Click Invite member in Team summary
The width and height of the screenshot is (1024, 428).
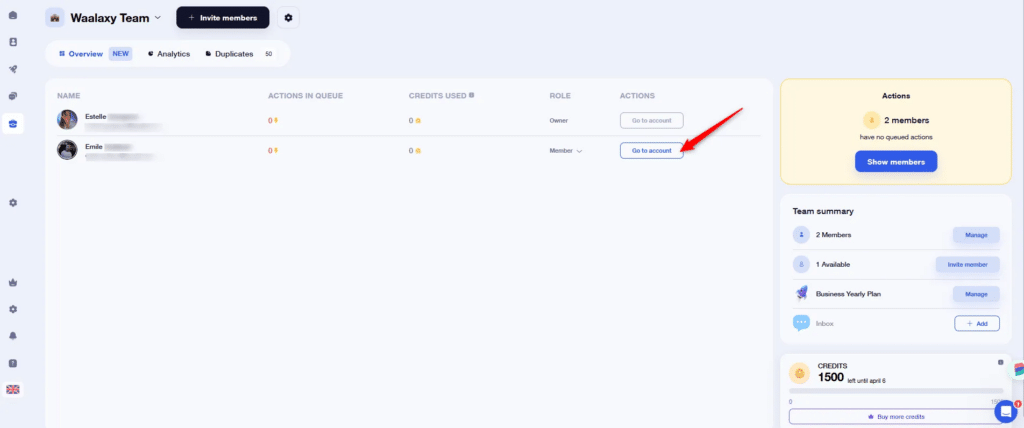[x=968, y=265]
